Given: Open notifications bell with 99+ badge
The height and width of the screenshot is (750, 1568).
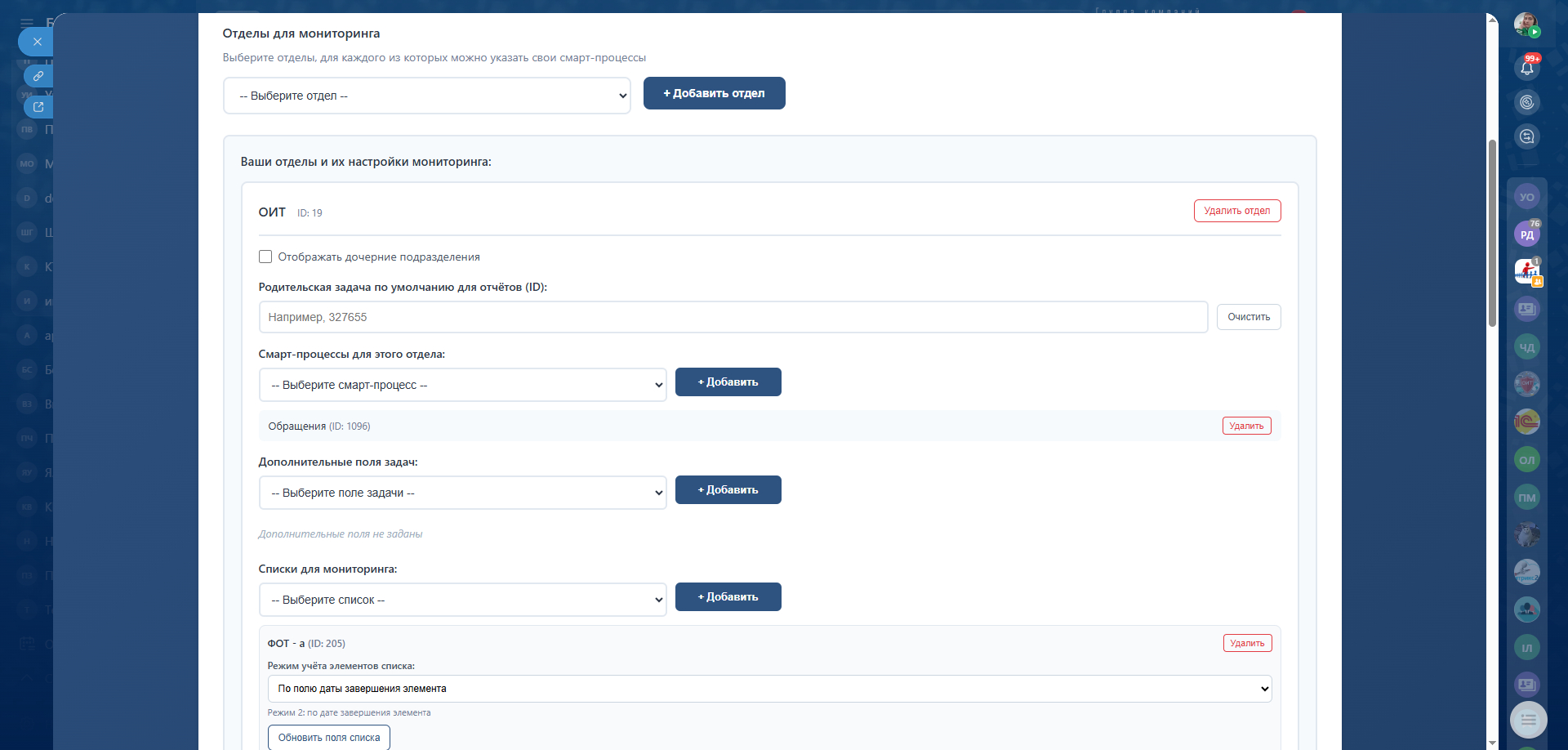Looking at the screenshot, I should click(1527, 68).
